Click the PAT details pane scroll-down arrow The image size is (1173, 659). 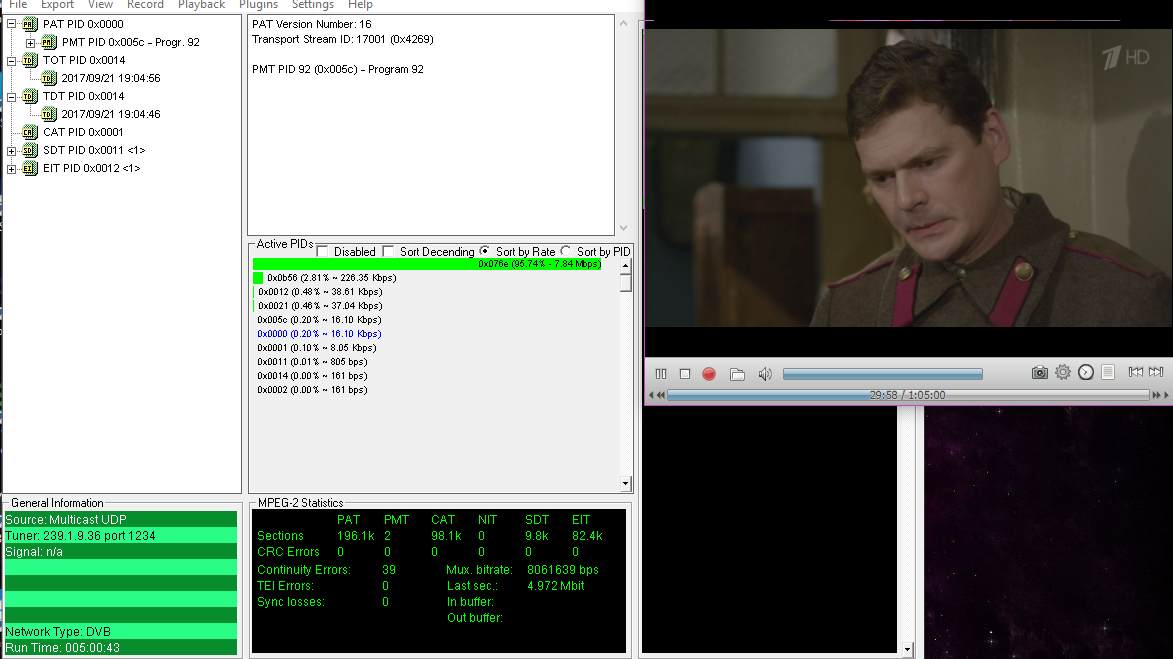pyautogui.click(x=623, y=227)
